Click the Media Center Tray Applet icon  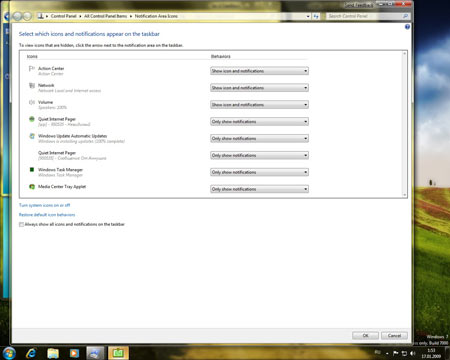pyautogui.click(x=32, y=187)
